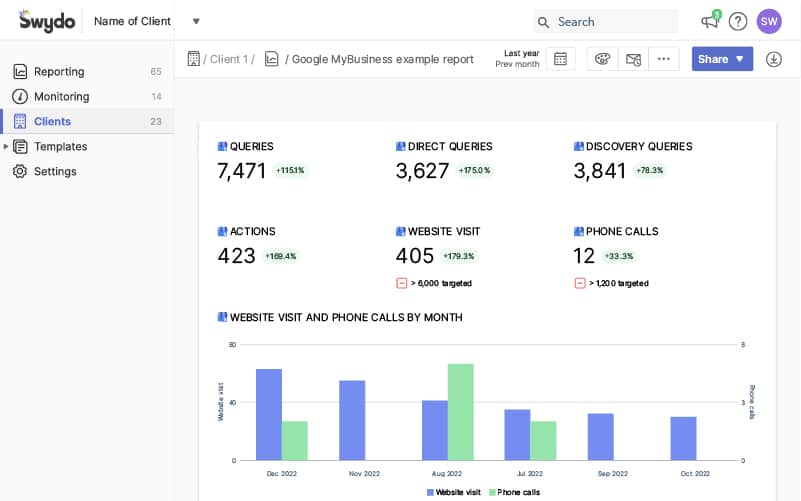Click the Google My Business icon beside ACTIONS
Viewport: 801px width, 501px height.
pyautogui.click(x=222, y=231)
